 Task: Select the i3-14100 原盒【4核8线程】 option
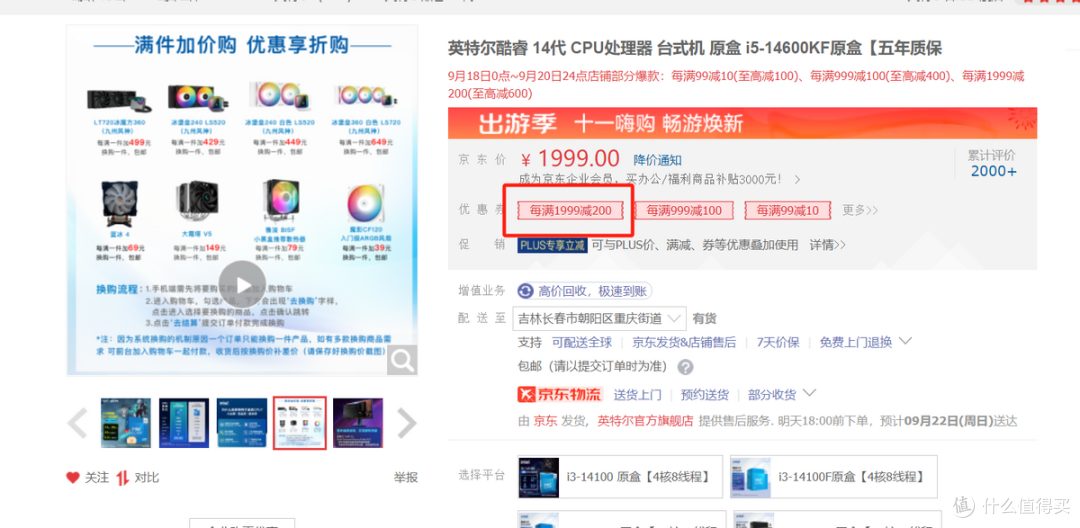pos(621,477)
